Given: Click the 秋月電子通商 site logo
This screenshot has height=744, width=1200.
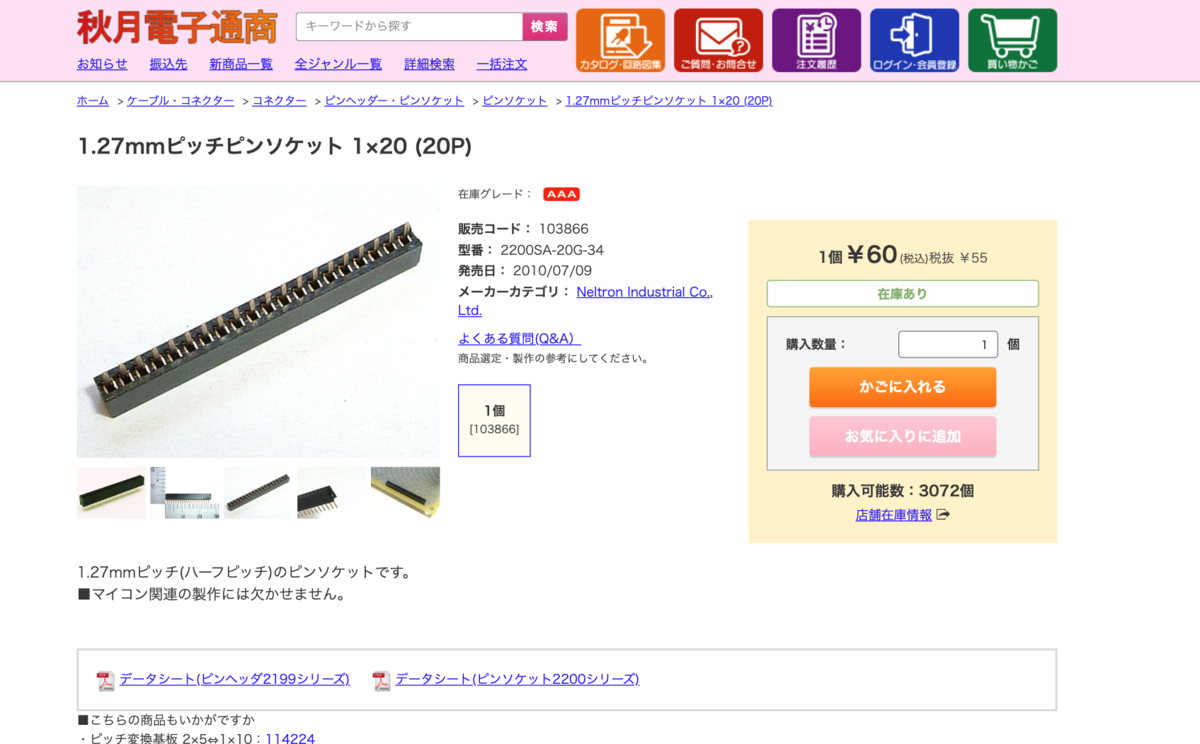Looking at the screenshot, I should point(177,28).
